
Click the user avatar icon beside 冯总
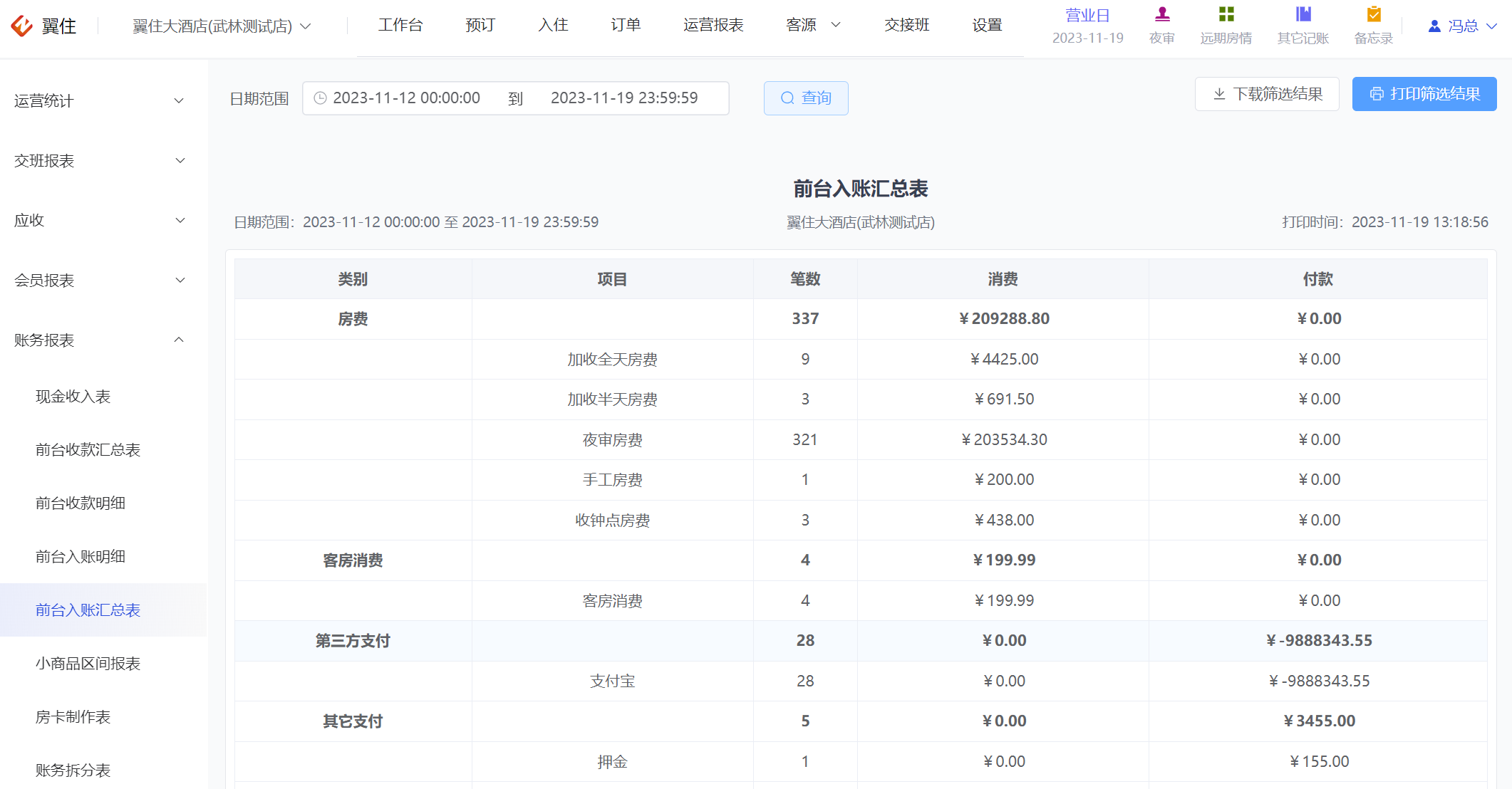point(1434,26)
